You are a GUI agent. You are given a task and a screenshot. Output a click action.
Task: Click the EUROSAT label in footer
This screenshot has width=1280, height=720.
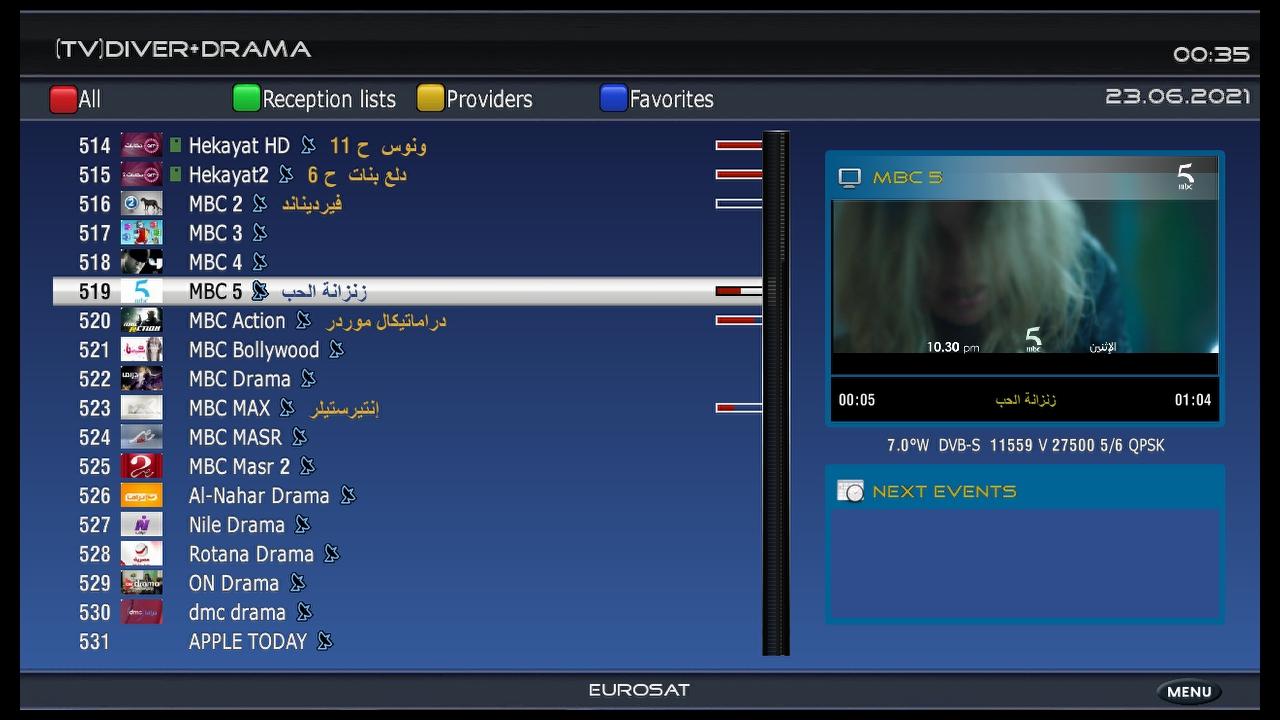pos(639,690)
